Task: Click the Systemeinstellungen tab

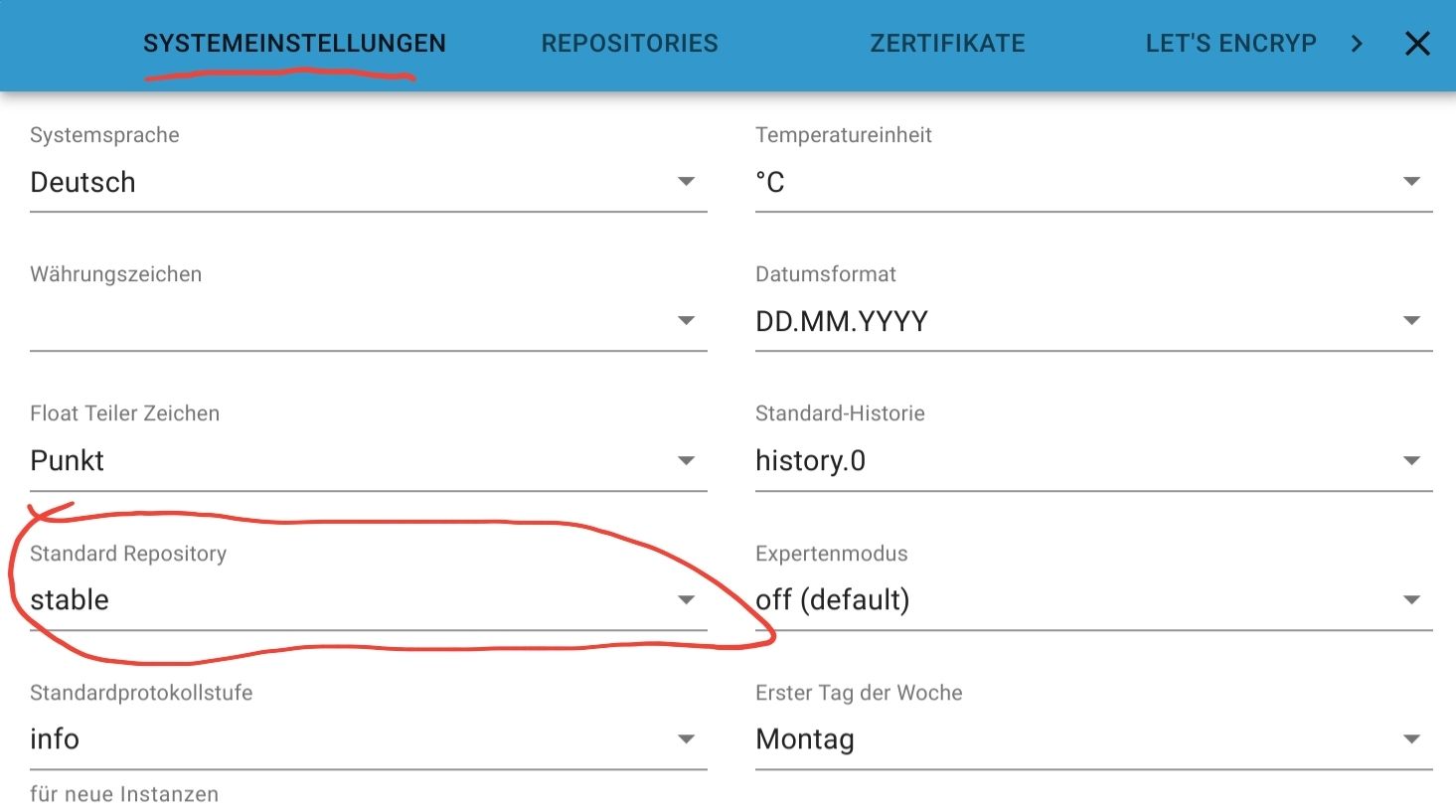Action: (x=294, y=44)
